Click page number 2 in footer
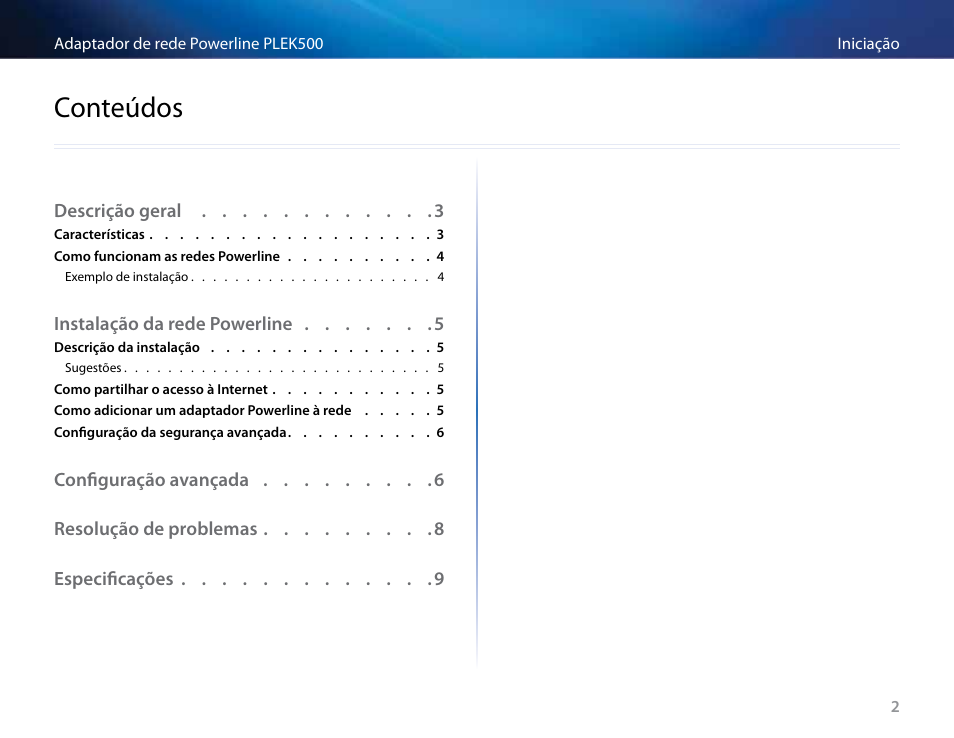 pos(895,706)
